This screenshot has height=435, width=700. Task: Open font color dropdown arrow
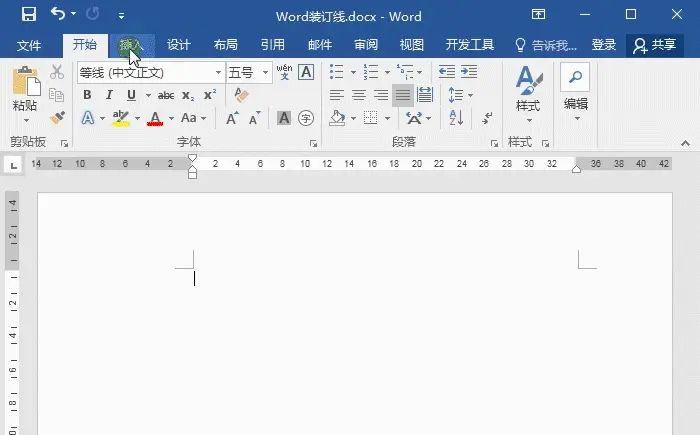tap(171, 118)
